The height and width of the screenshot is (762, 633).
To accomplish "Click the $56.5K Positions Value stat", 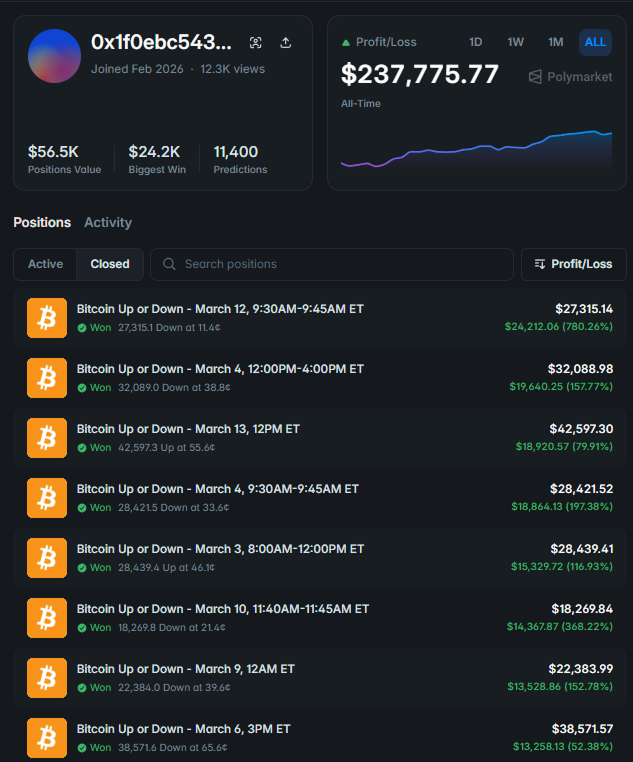I will coord(64,159).
